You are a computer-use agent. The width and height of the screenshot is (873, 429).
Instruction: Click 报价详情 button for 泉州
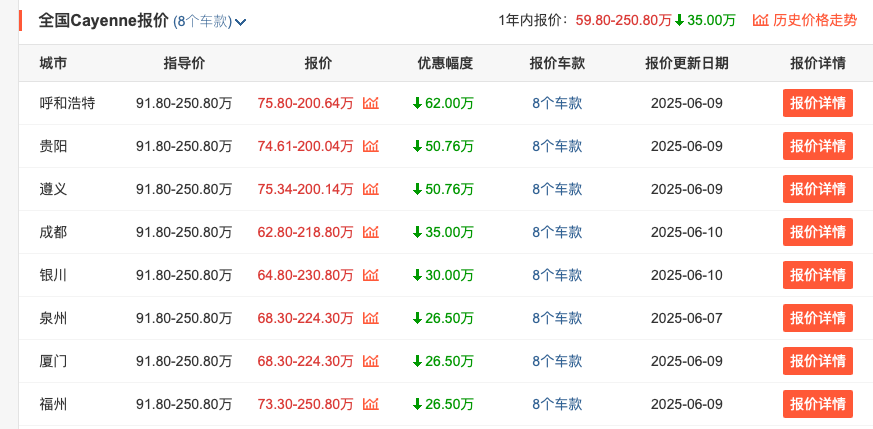[x=817, y=318]
